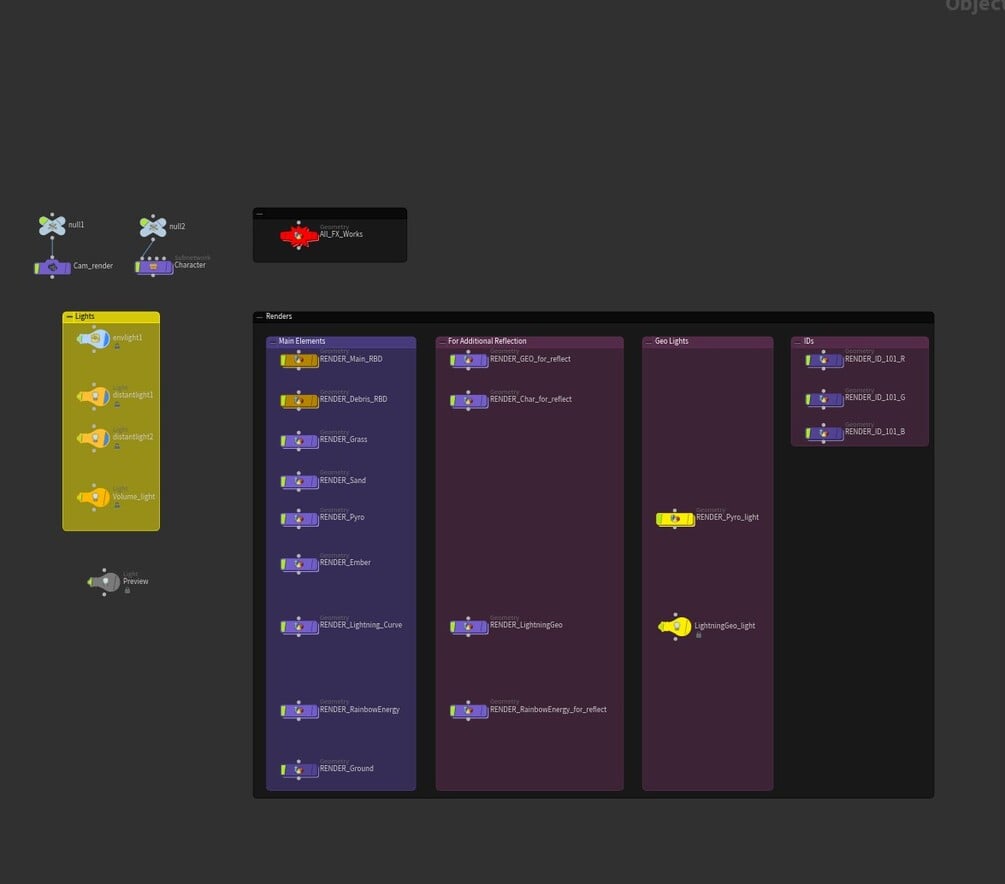The width and height of the screenshot is (1005, 884).
Task: Toggle green display flag on Character
Action: tap(138, 267)
